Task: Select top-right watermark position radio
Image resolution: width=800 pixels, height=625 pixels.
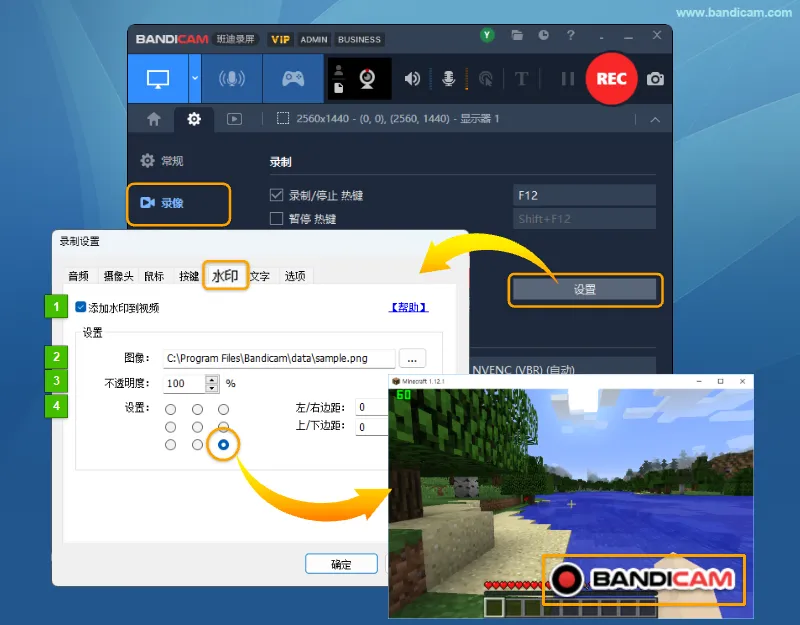Action: [x=223, y=409]
